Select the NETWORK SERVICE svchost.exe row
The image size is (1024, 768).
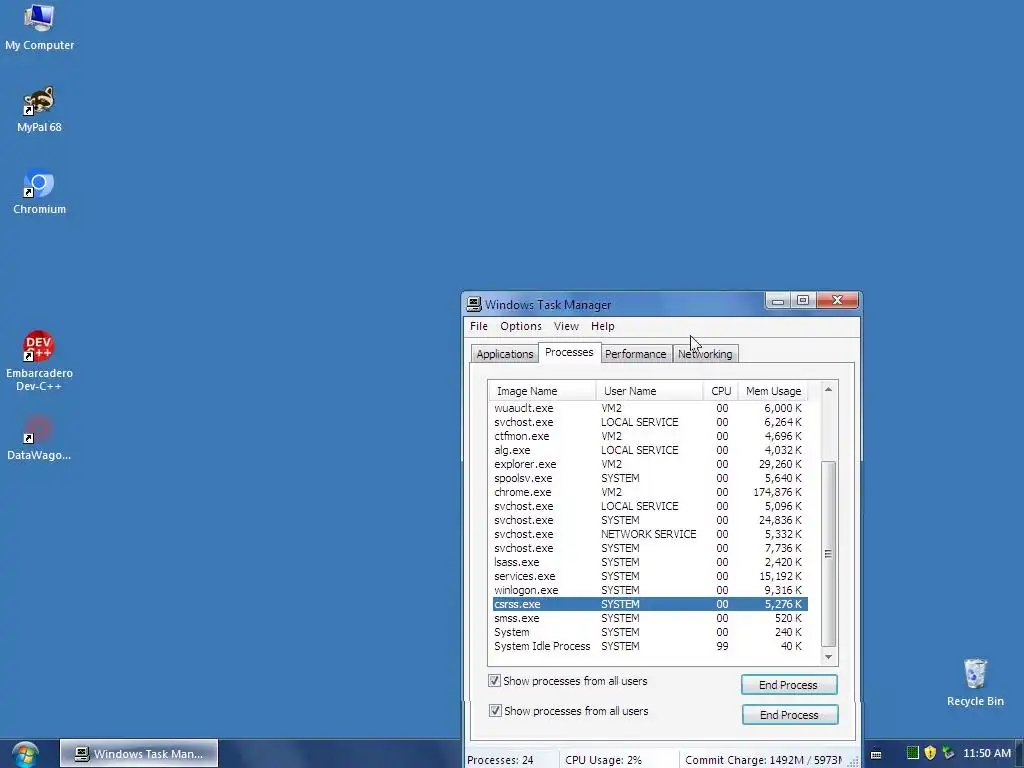[650, 534]
